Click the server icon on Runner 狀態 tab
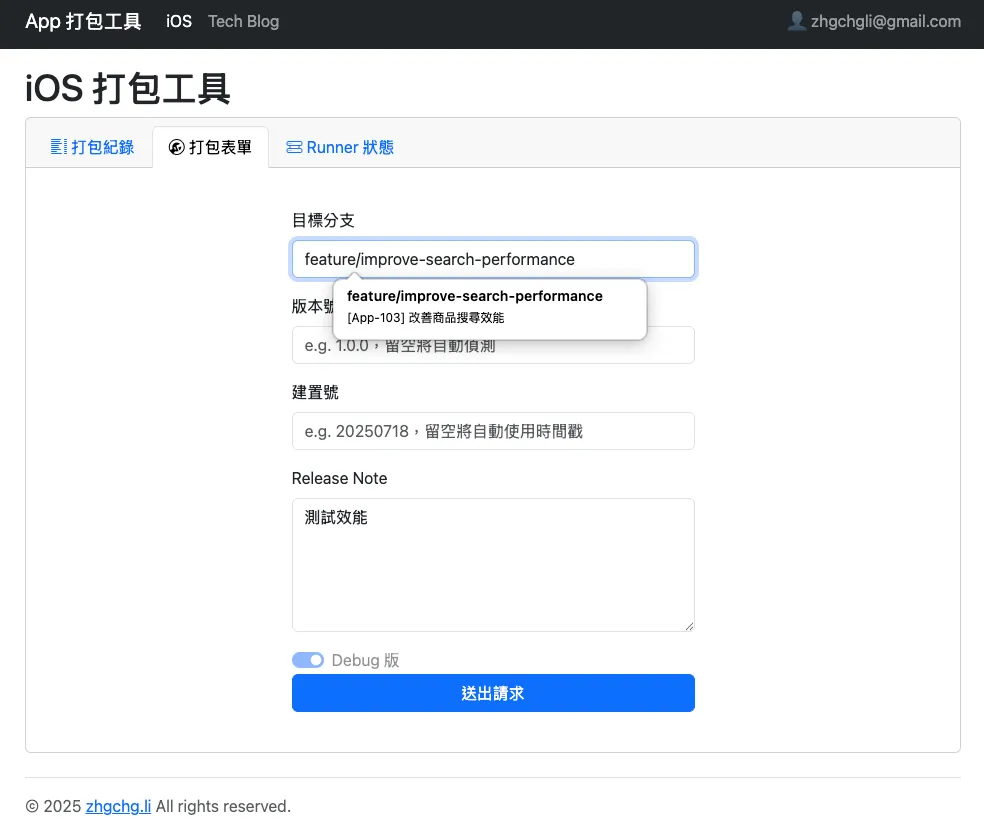The image size is (984, 826). pos(294,147)
